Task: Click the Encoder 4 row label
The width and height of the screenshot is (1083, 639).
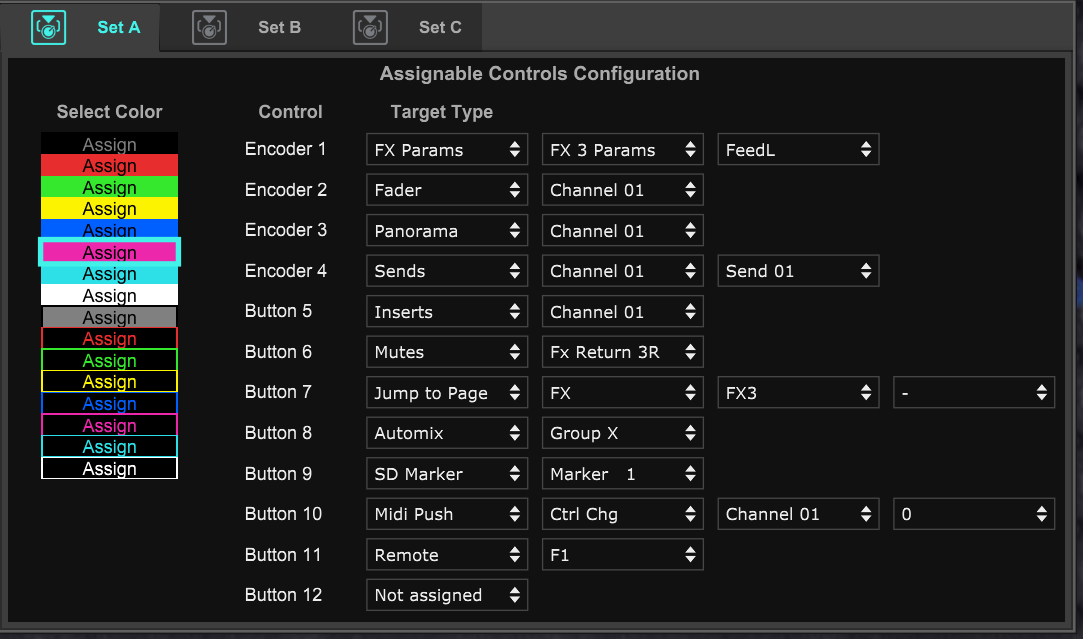Action: pos(285,271)
